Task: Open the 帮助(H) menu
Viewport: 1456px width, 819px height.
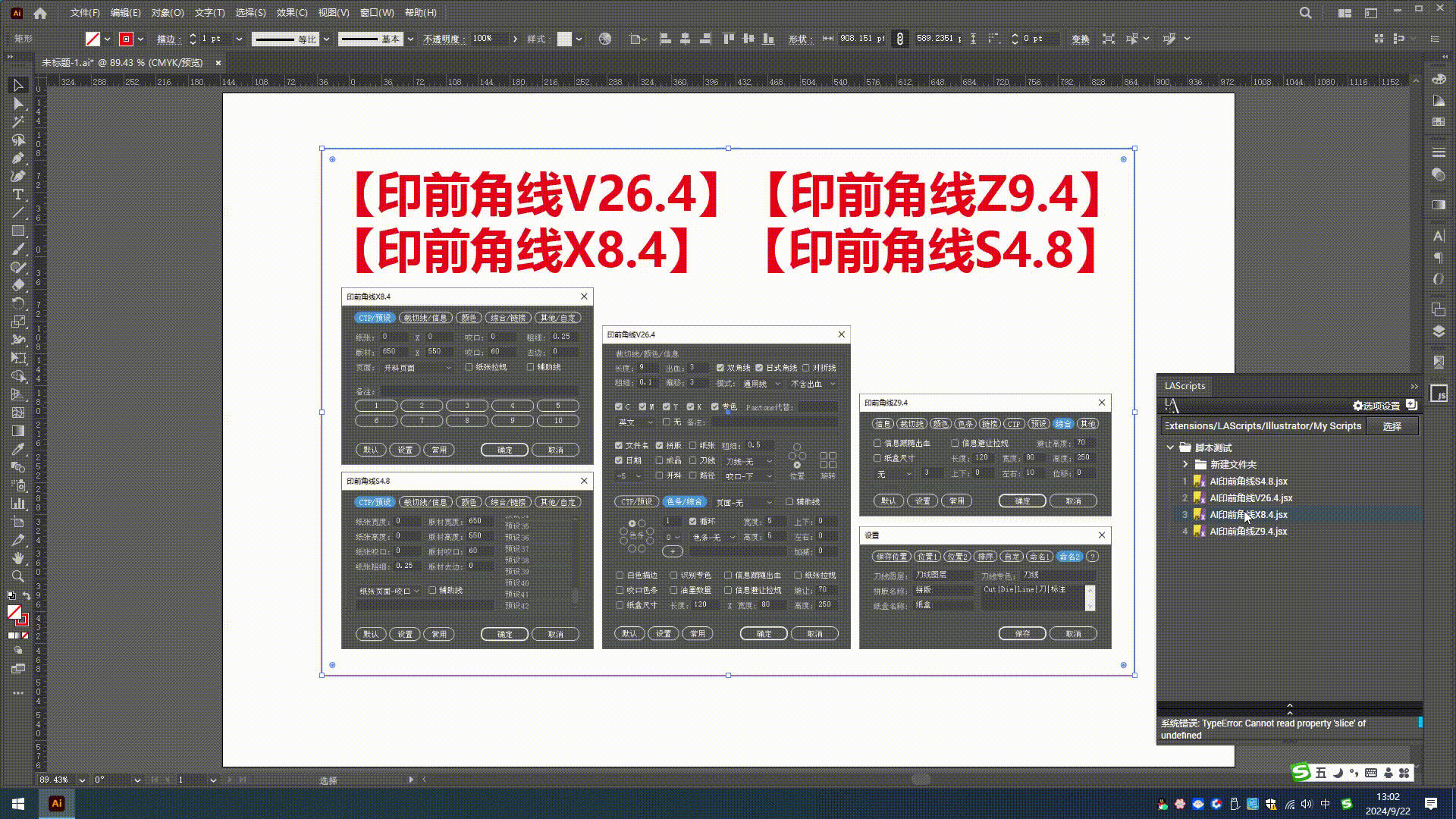Action: (x=421, y=13)
